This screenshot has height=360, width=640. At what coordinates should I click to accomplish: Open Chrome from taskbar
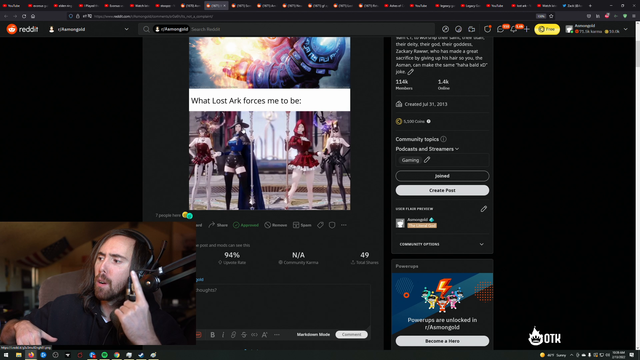117,355
